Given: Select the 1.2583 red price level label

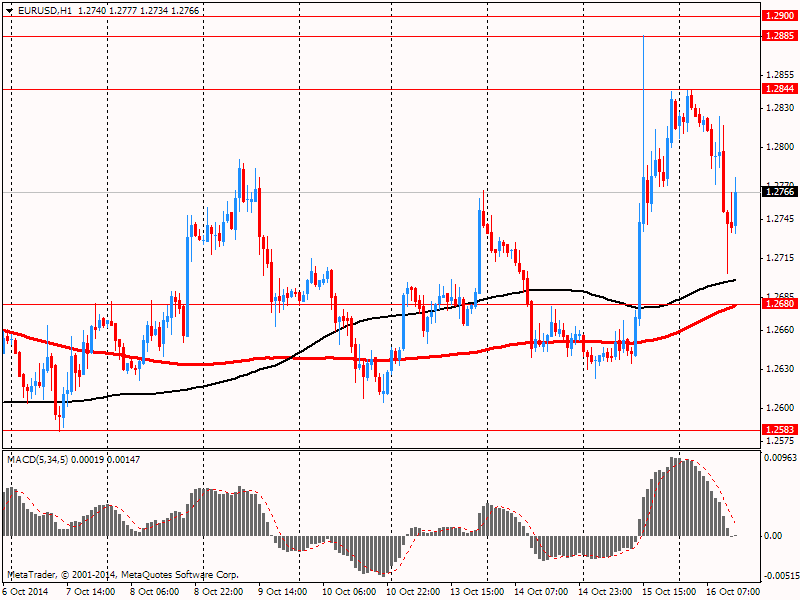Looking at the screenshot, I should 780,430.
